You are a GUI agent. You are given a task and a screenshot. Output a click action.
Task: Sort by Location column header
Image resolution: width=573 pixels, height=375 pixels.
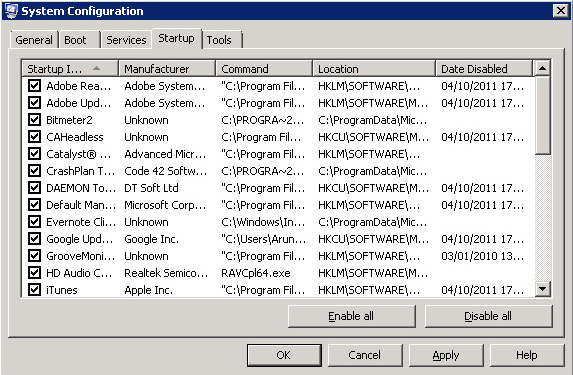(x=374, y=69)
